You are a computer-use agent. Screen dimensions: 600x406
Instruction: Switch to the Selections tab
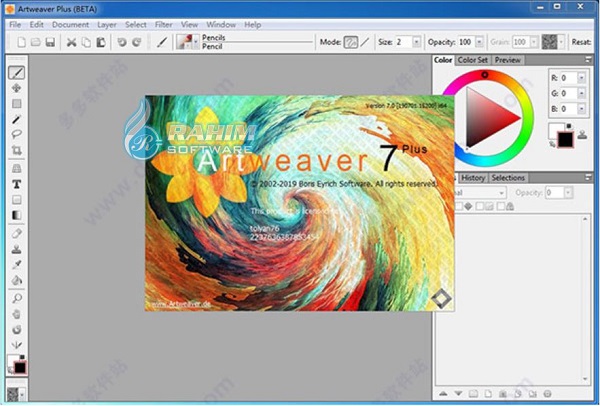508,178
